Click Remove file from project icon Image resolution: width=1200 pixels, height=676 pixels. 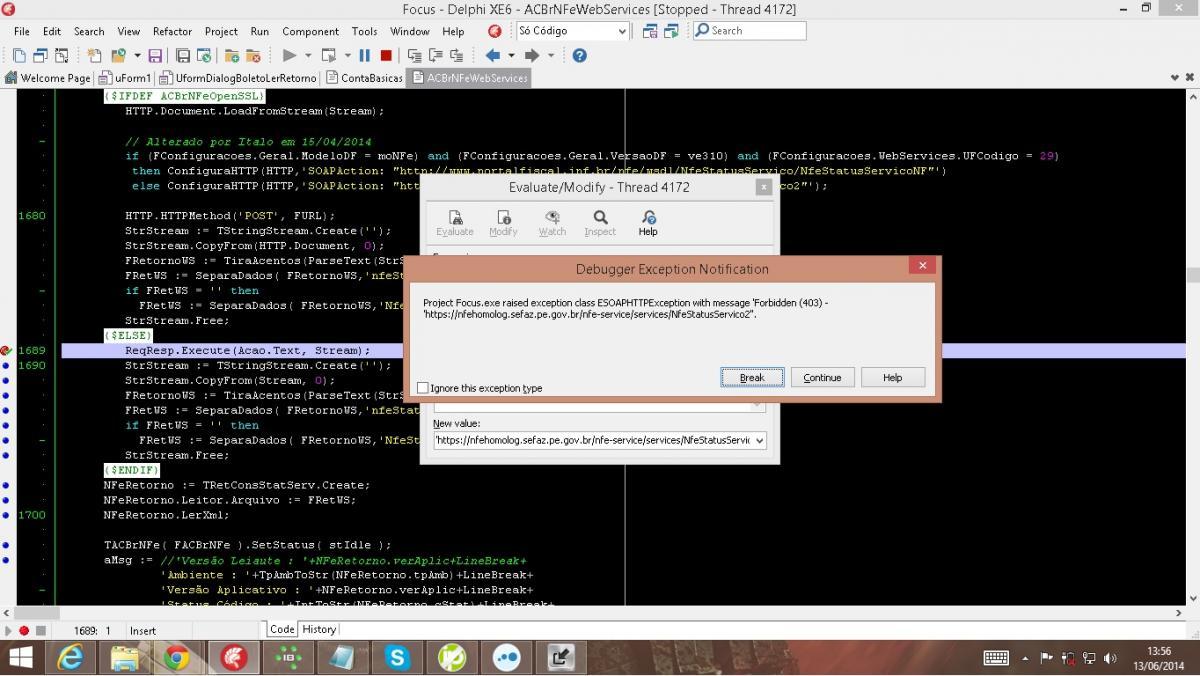click(x=253, y=56)
